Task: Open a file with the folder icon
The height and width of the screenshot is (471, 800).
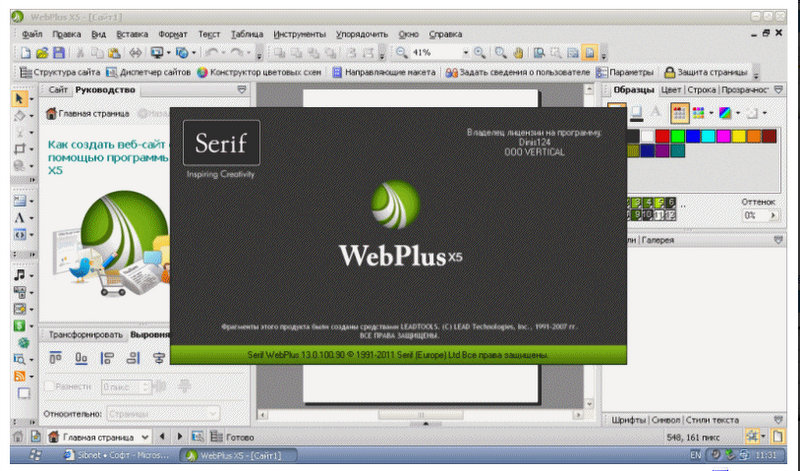Action: [42, 53]
